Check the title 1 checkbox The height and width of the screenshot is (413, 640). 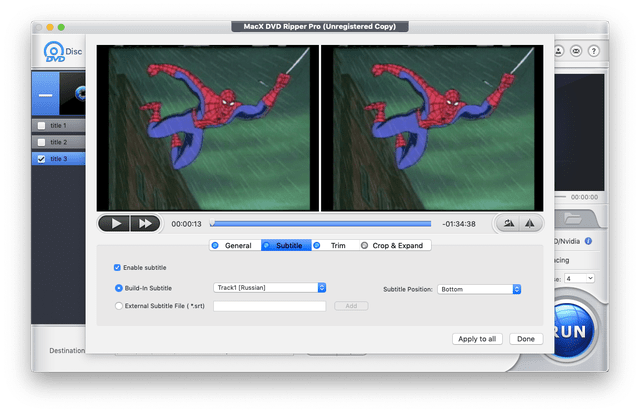point(41,126)
